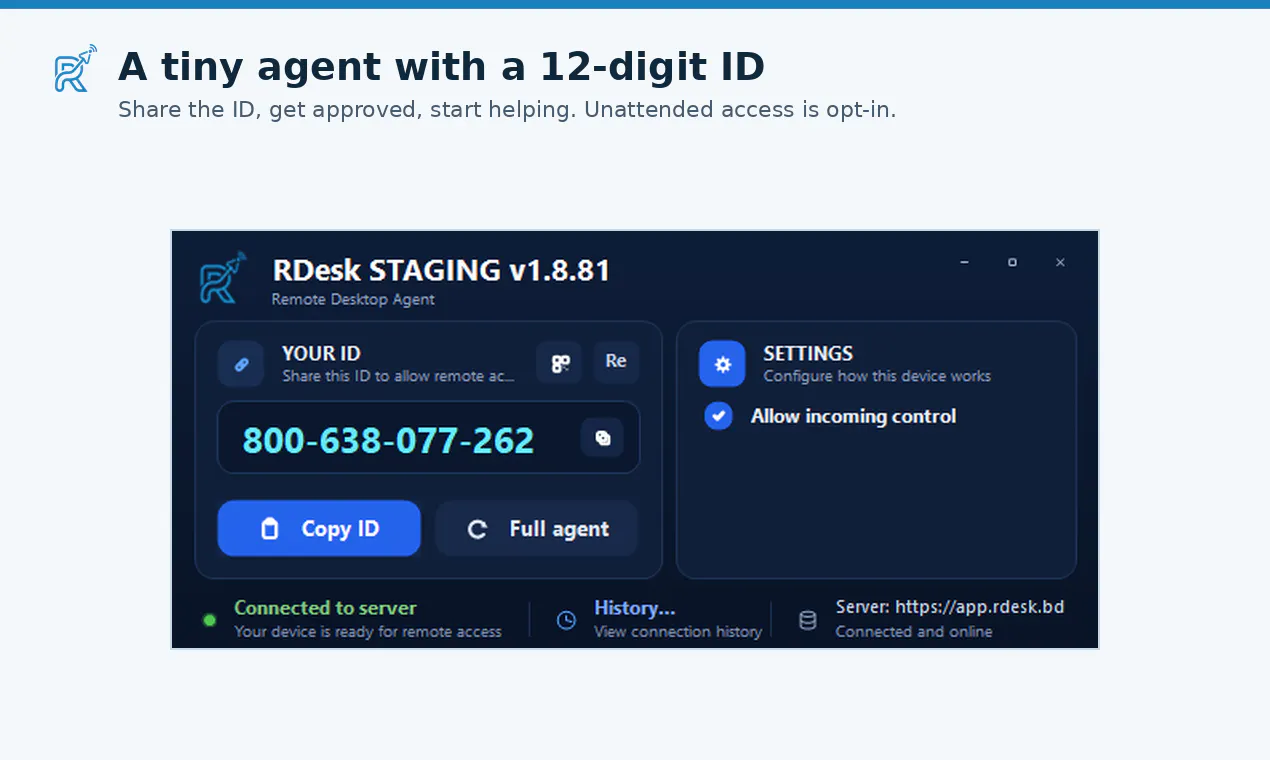Toggle Allow incoming control checkbox
The height and width of the screenshot is (760, 1270).
[718, 416]
